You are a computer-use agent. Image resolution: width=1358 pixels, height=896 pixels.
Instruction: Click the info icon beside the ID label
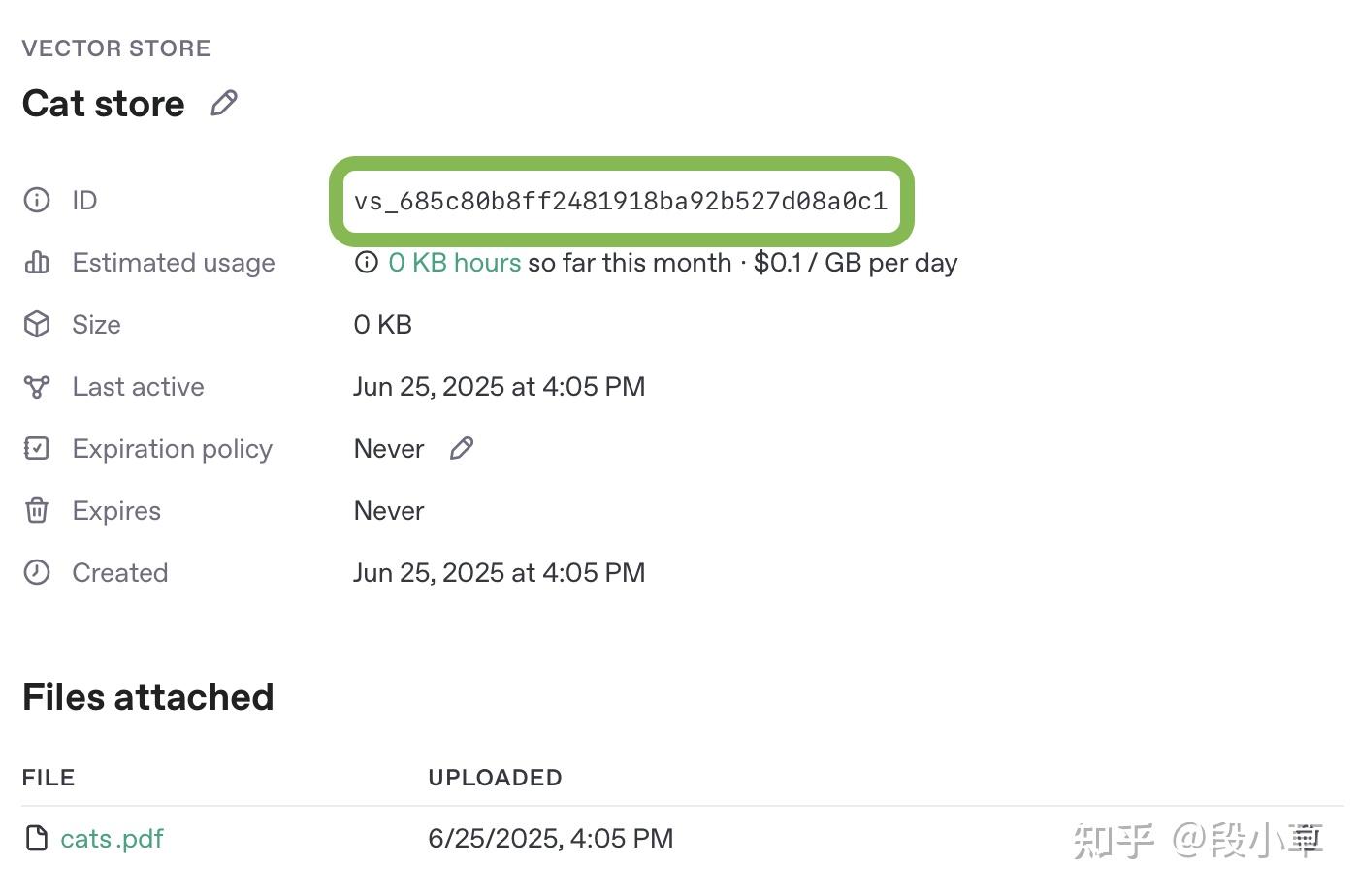[36, 200]
